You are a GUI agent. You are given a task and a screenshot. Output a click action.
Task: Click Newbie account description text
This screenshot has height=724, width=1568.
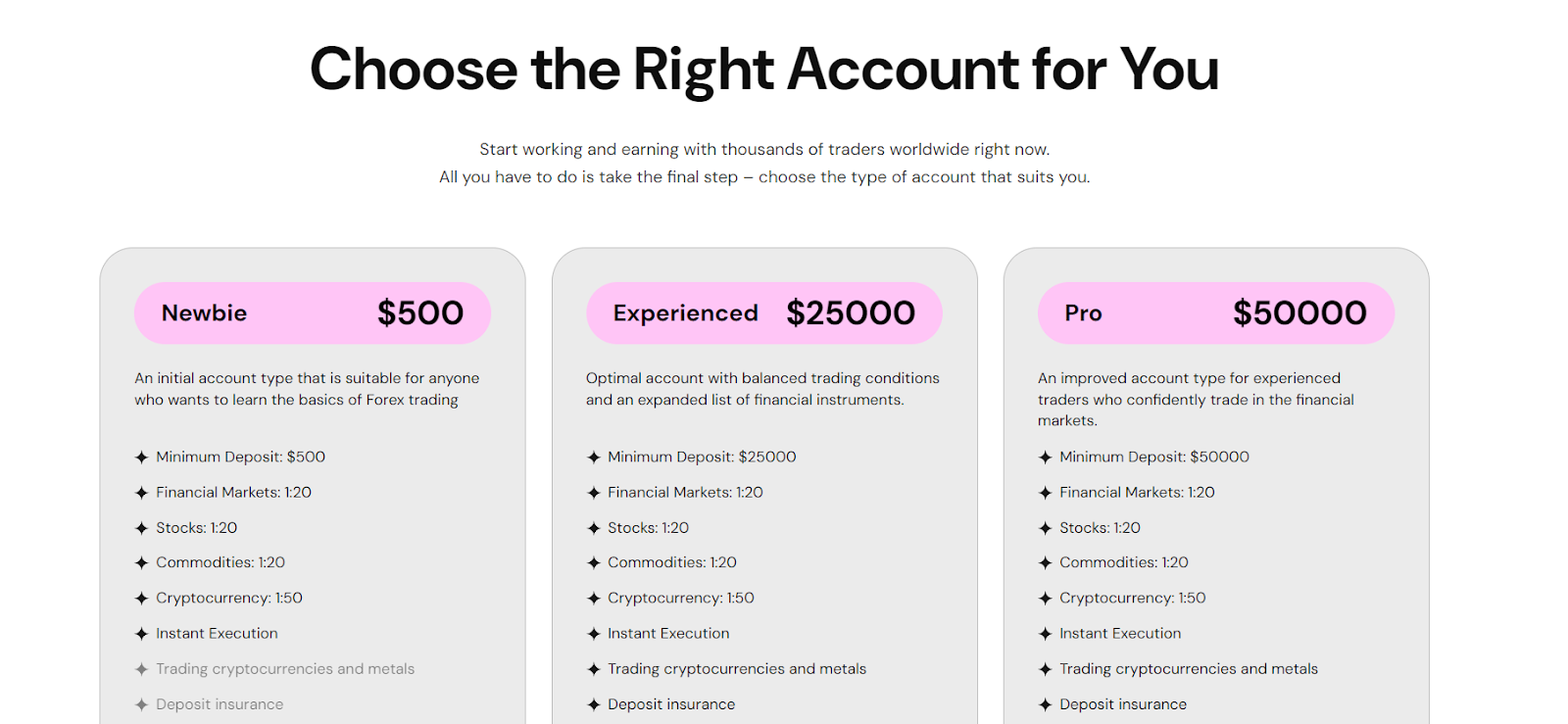pyautogui.click(x=307, y=389)
